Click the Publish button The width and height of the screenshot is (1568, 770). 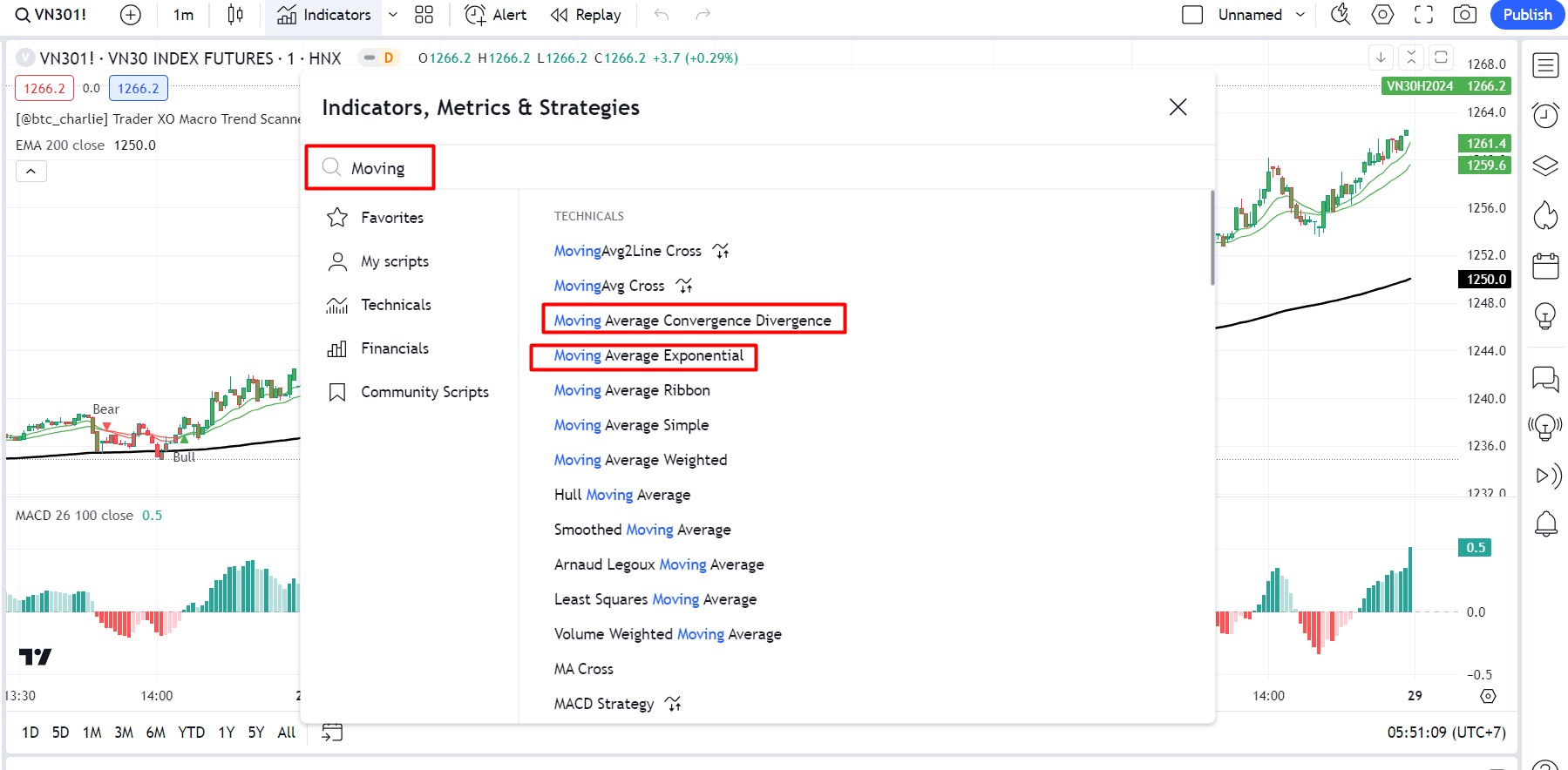pyautogui.click(x=1527, y=15)
